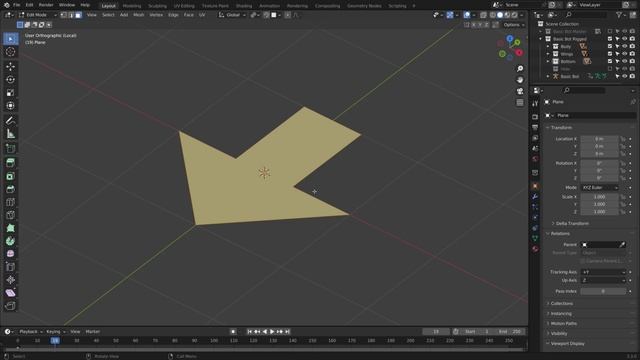Open the Keying popover in timeline
Image resolution: width=640 pixels, height=360 pixels.
coord(55,332)
